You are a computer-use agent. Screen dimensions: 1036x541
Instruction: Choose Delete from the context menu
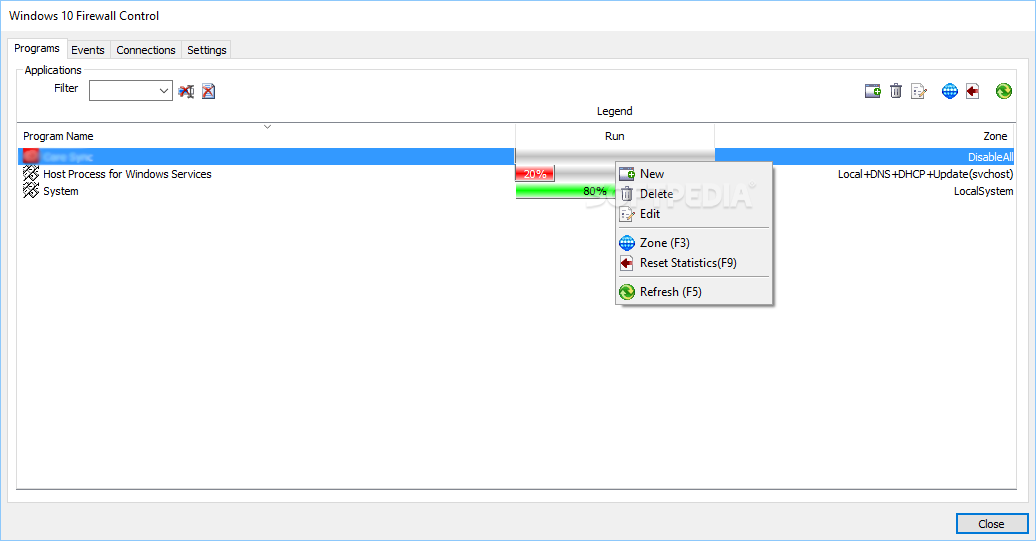click(694, 194)
